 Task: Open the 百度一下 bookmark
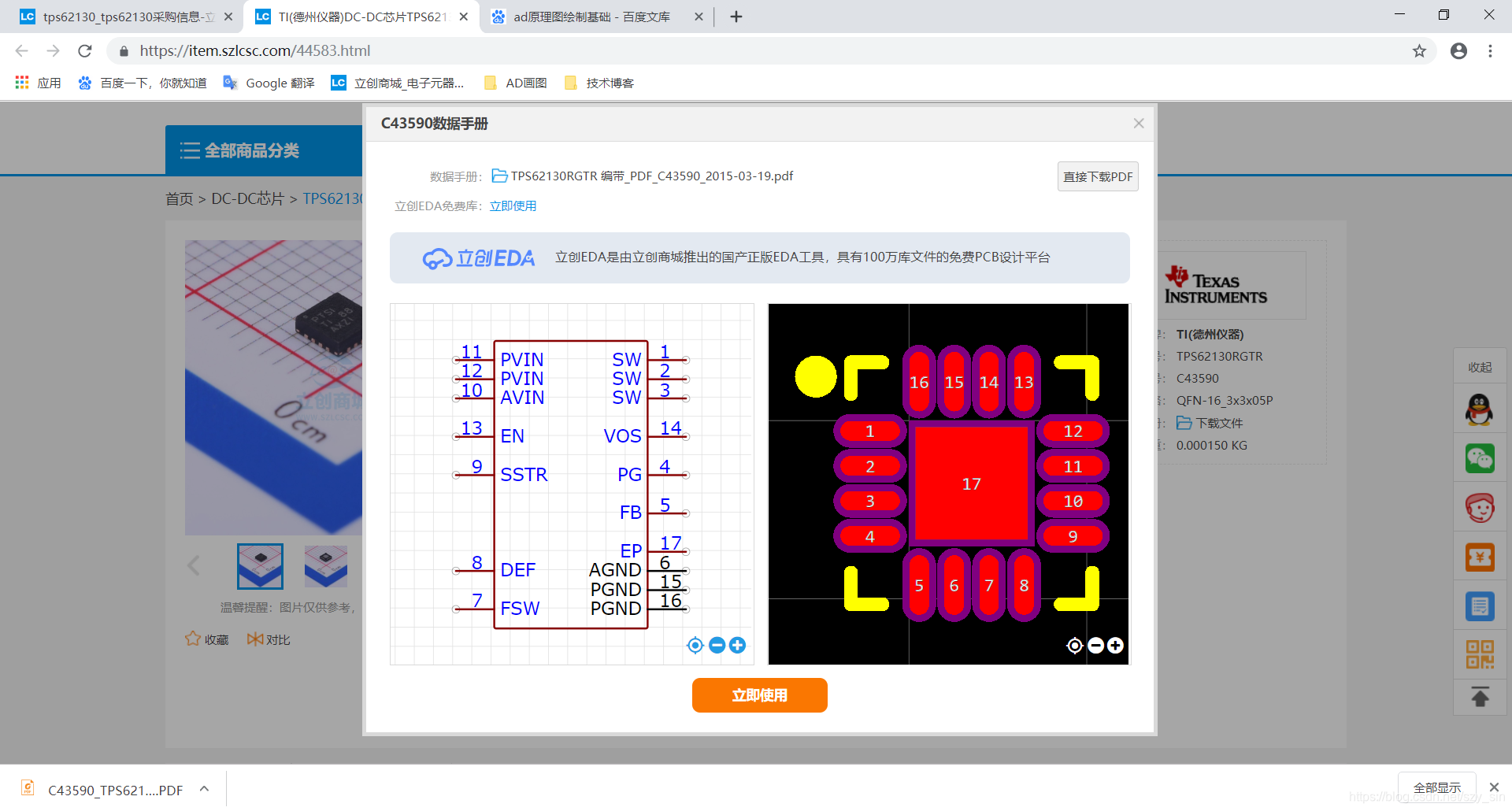(x=143, y=83)
